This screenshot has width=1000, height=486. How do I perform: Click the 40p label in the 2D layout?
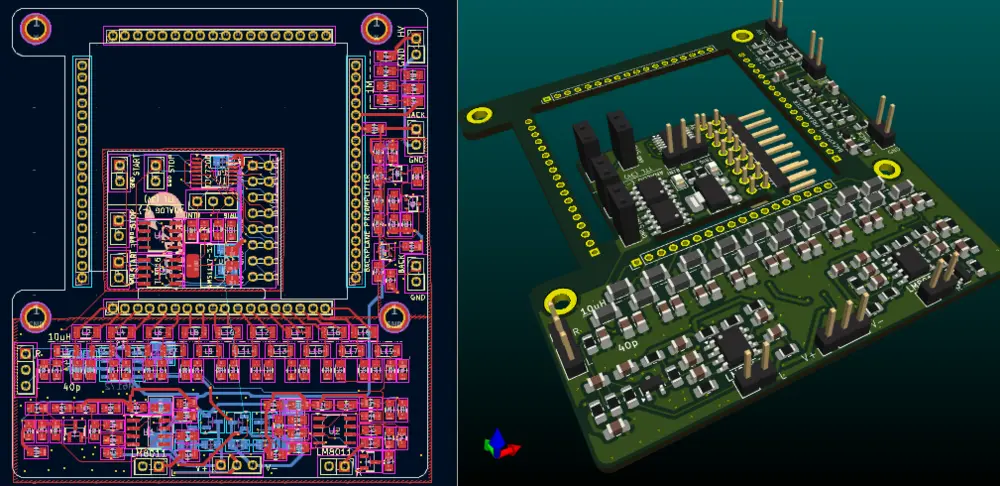point(71,386)
